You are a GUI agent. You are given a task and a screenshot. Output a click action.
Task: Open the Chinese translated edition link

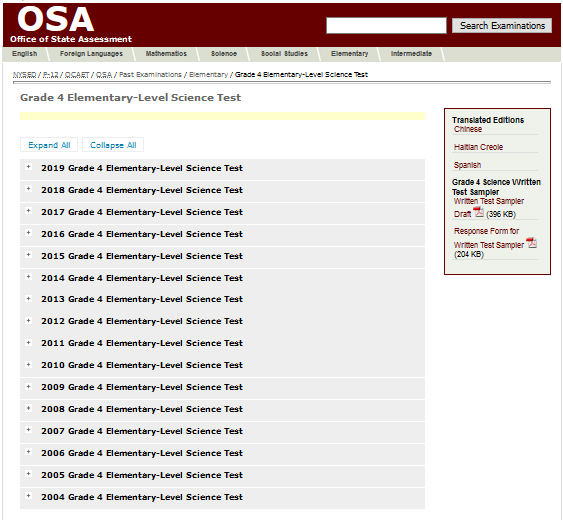pyautogui.click(x=467, y=129)
